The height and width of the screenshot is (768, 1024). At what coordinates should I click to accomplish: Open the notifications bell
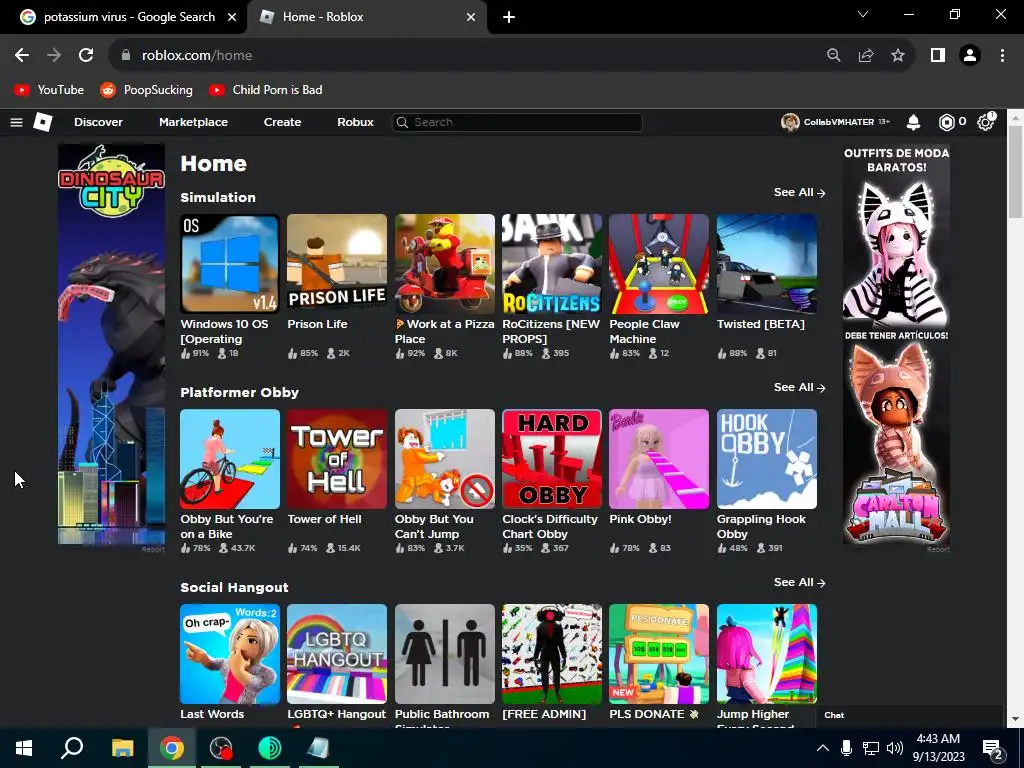coord(913,122)
